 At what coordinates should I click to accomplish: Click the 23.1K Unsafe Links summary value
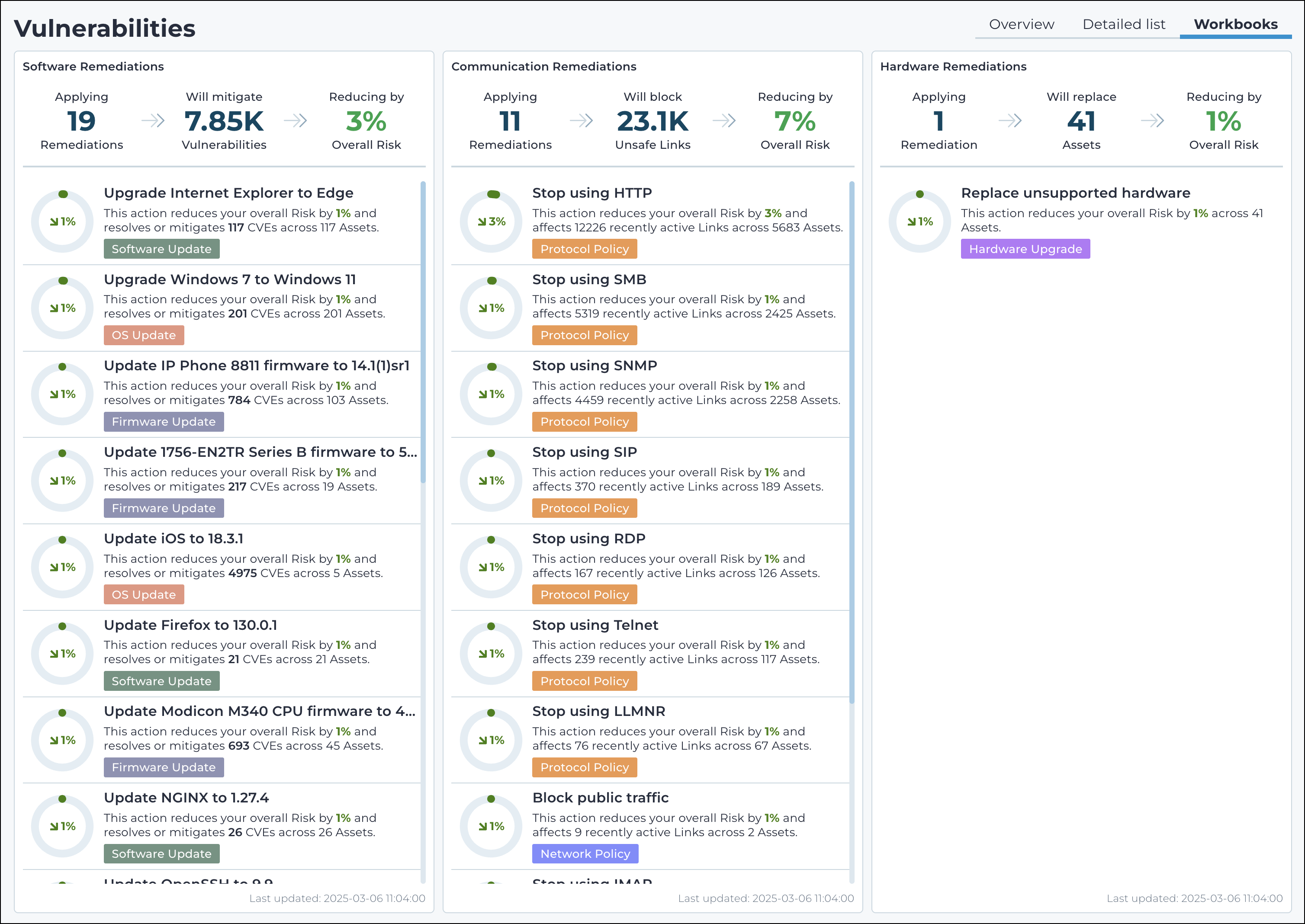653,121
